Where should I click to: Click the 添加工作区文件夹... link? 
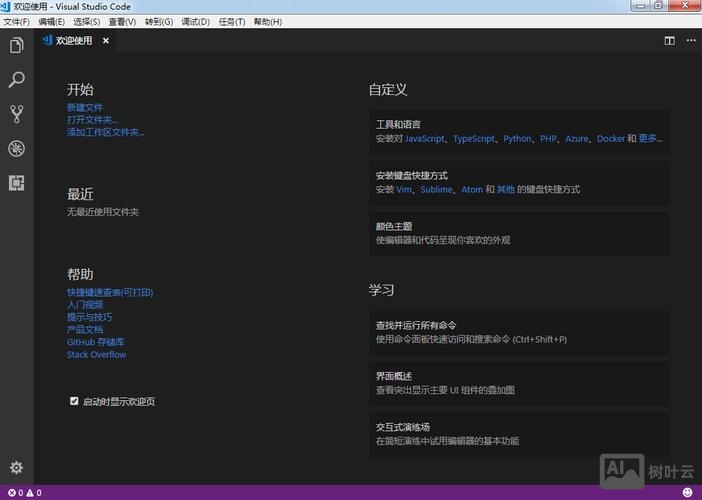pos(106,132)
